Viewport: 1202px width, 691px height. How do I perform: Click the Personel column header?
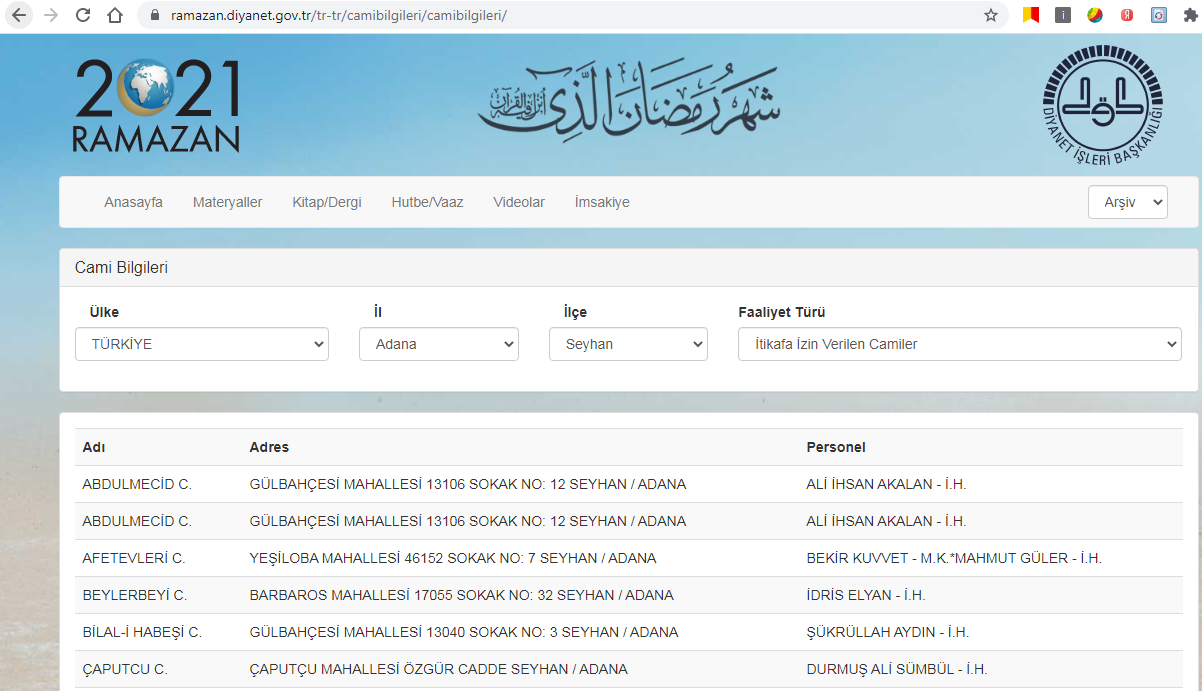pyautogui.click(x=836, y=447)
